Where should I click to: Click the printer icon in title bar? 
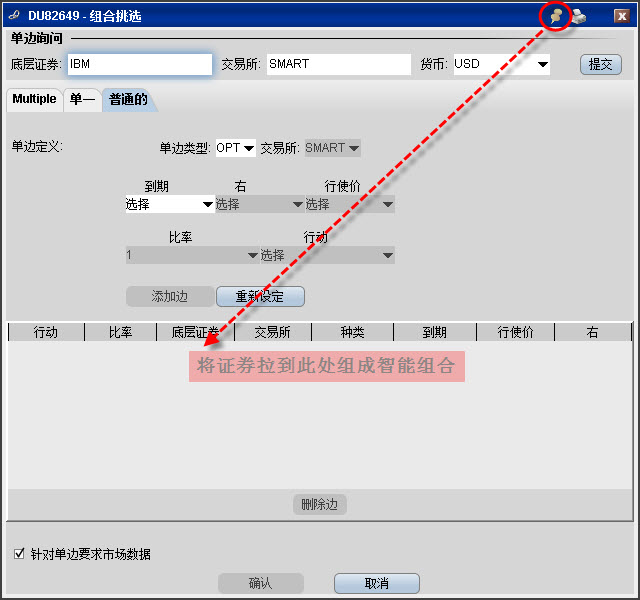579,16
